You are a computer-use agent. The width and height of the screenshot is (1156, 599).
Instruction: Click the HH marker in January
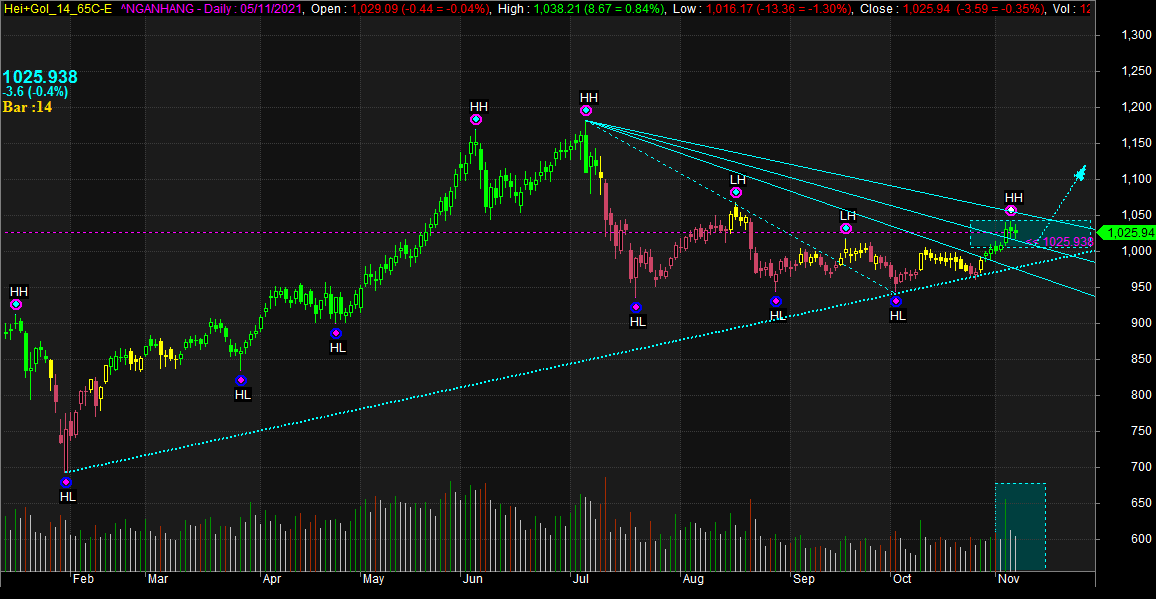pos(16,304)
